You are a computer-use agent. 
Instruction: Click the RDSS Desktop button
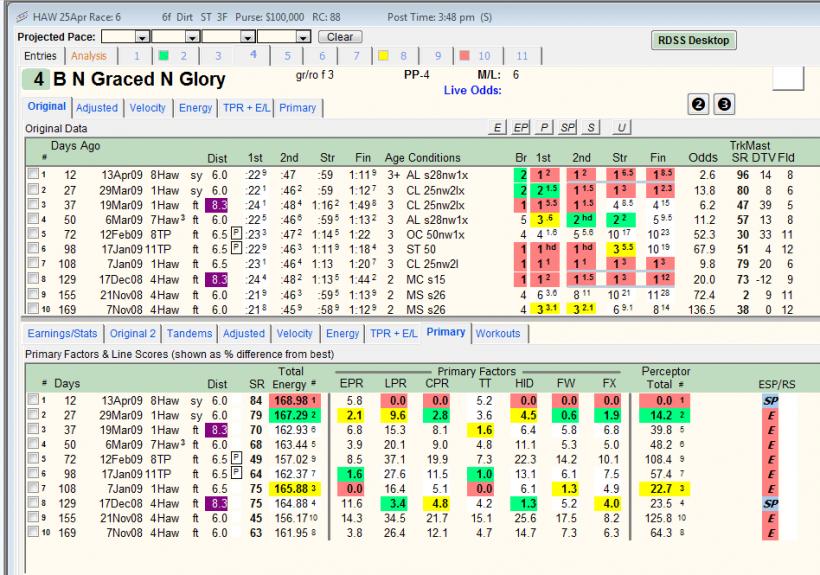pyautogui.click(x=693, y=40)
